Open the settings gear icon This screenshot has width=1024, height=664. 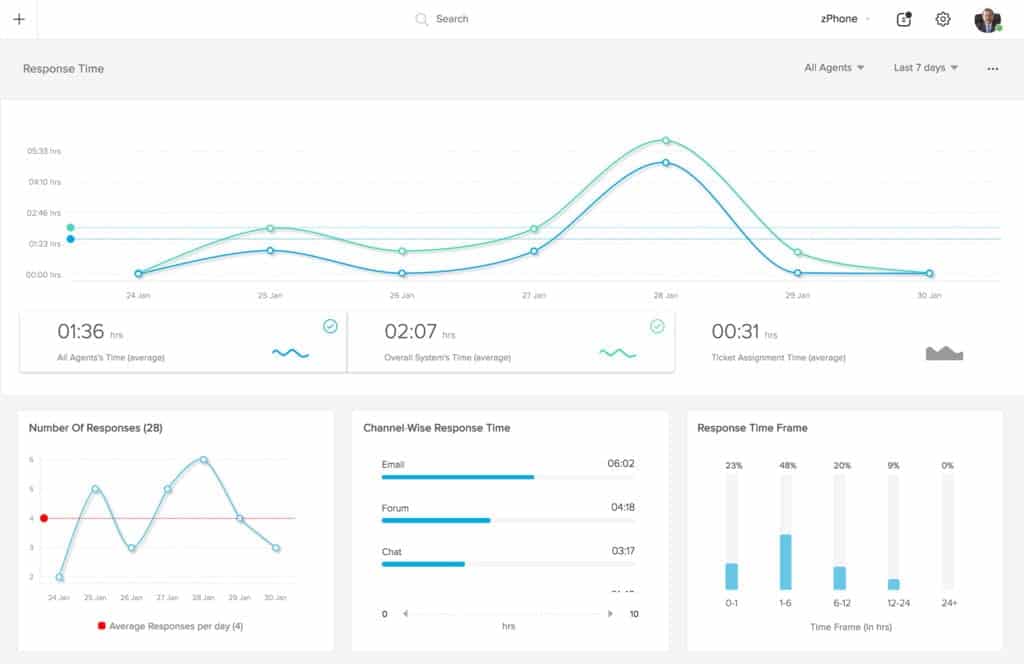[x=942, y=18]
